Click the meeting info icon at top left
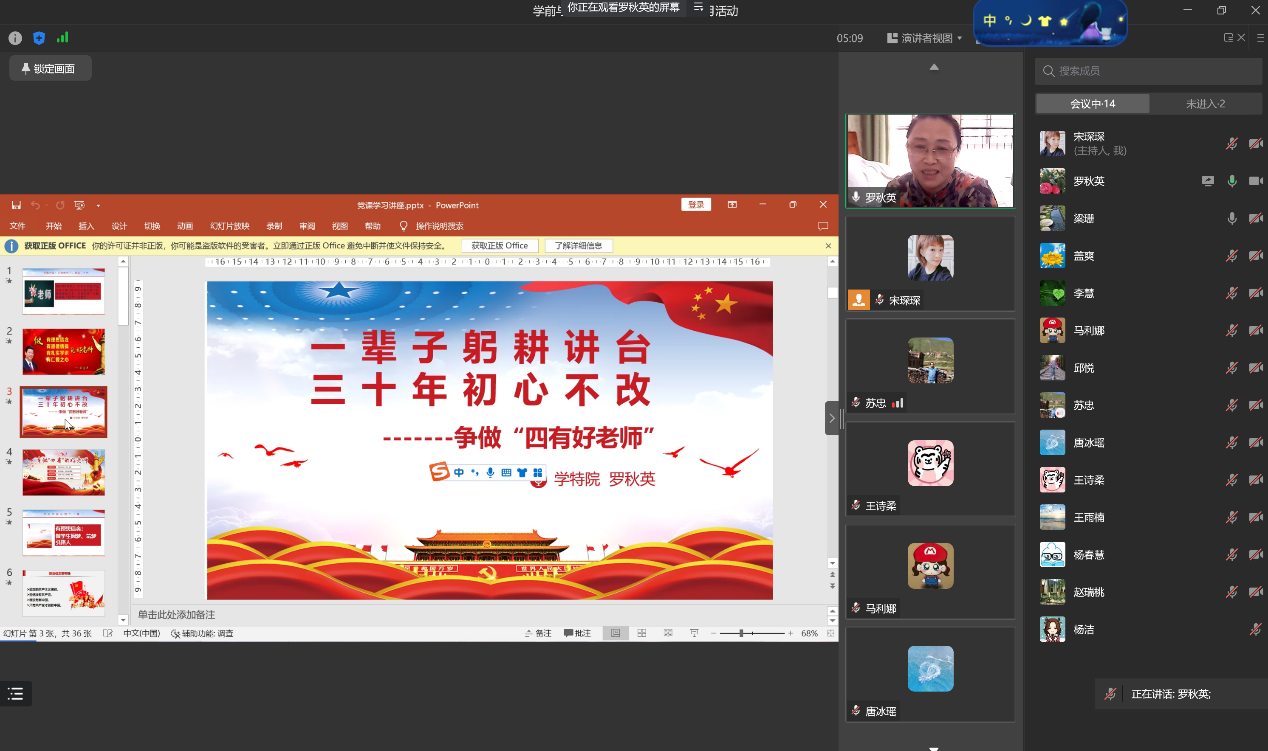1268x751 pixels. pos(15,38)
